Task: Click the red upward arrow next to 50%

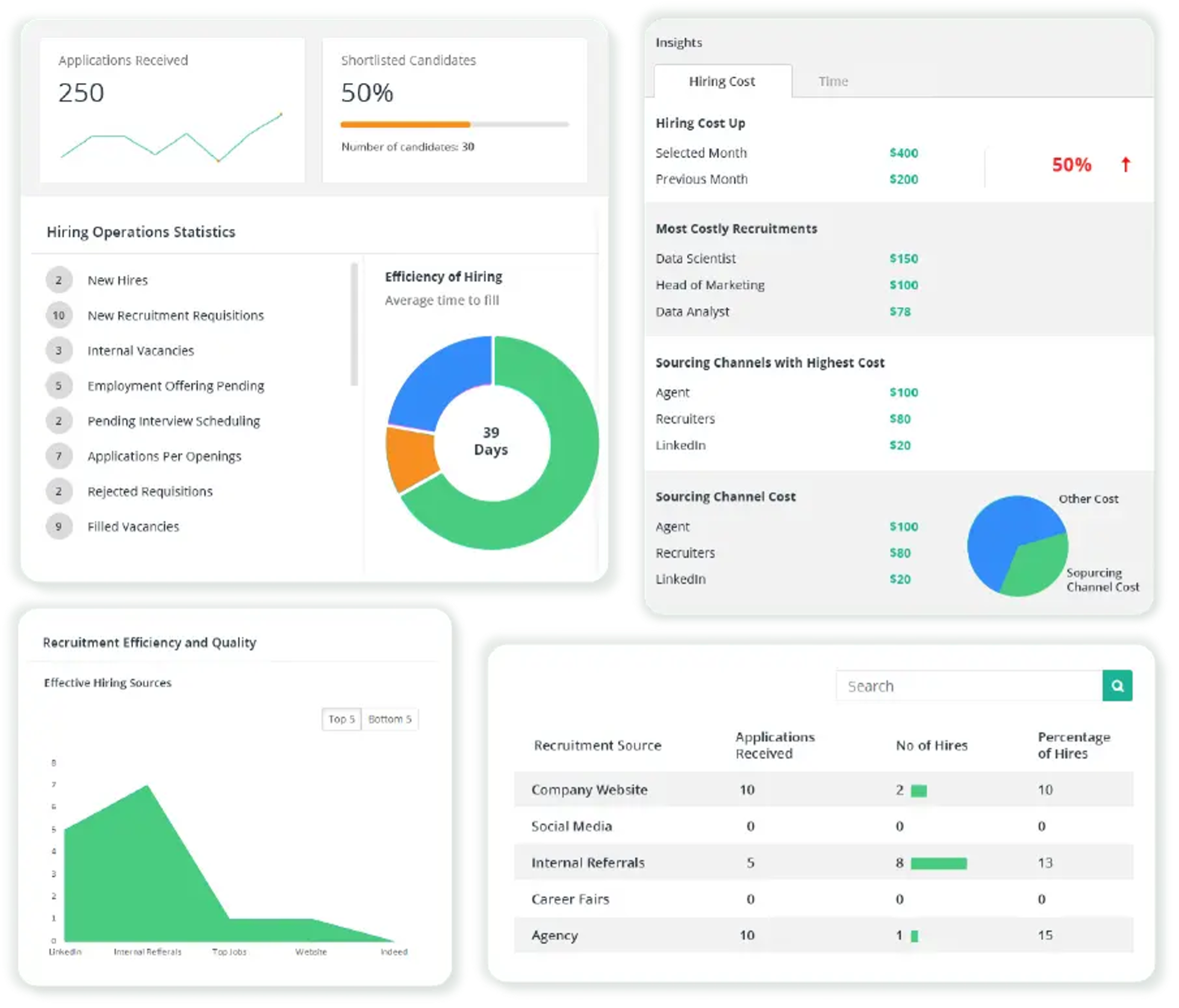Action: (1125, 163)
